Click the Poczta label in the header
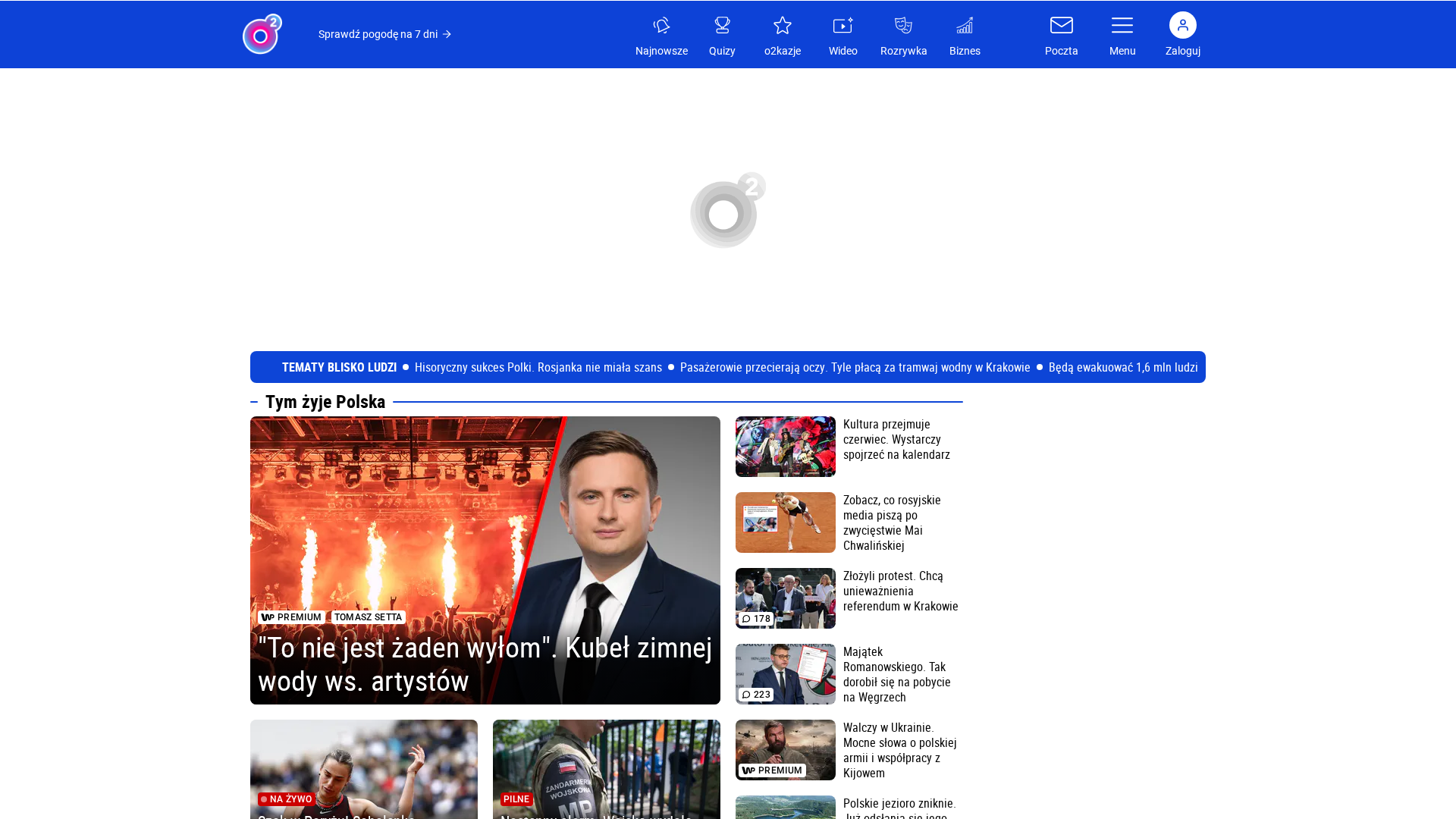This screenshot has height=819, width=1456. tap(1062, 51)
